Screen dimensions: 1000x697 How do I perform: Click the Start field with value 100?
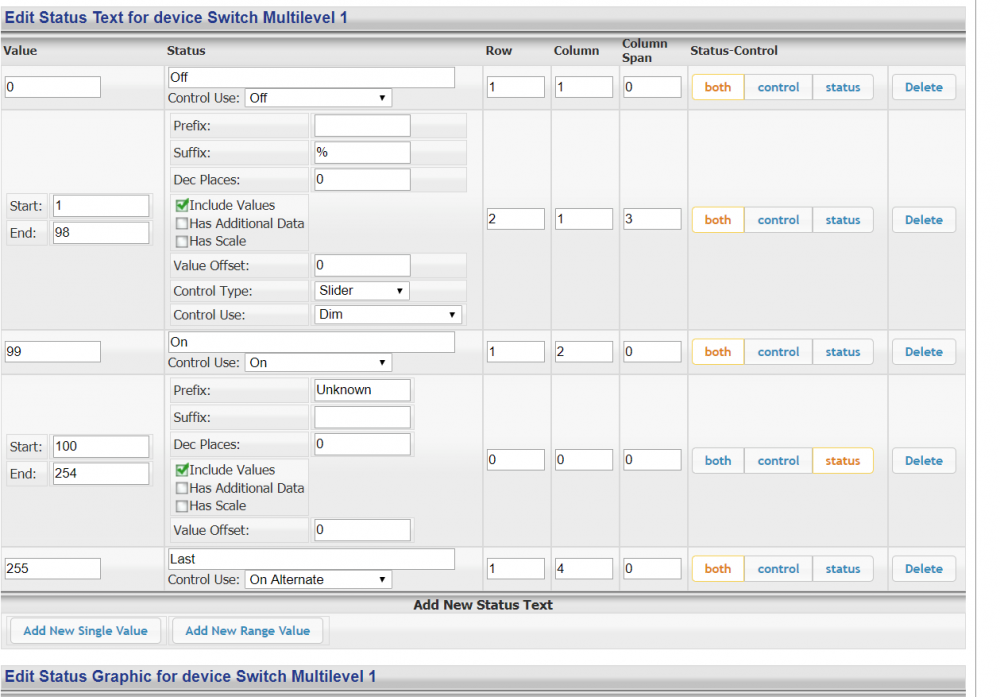[101, 446]
